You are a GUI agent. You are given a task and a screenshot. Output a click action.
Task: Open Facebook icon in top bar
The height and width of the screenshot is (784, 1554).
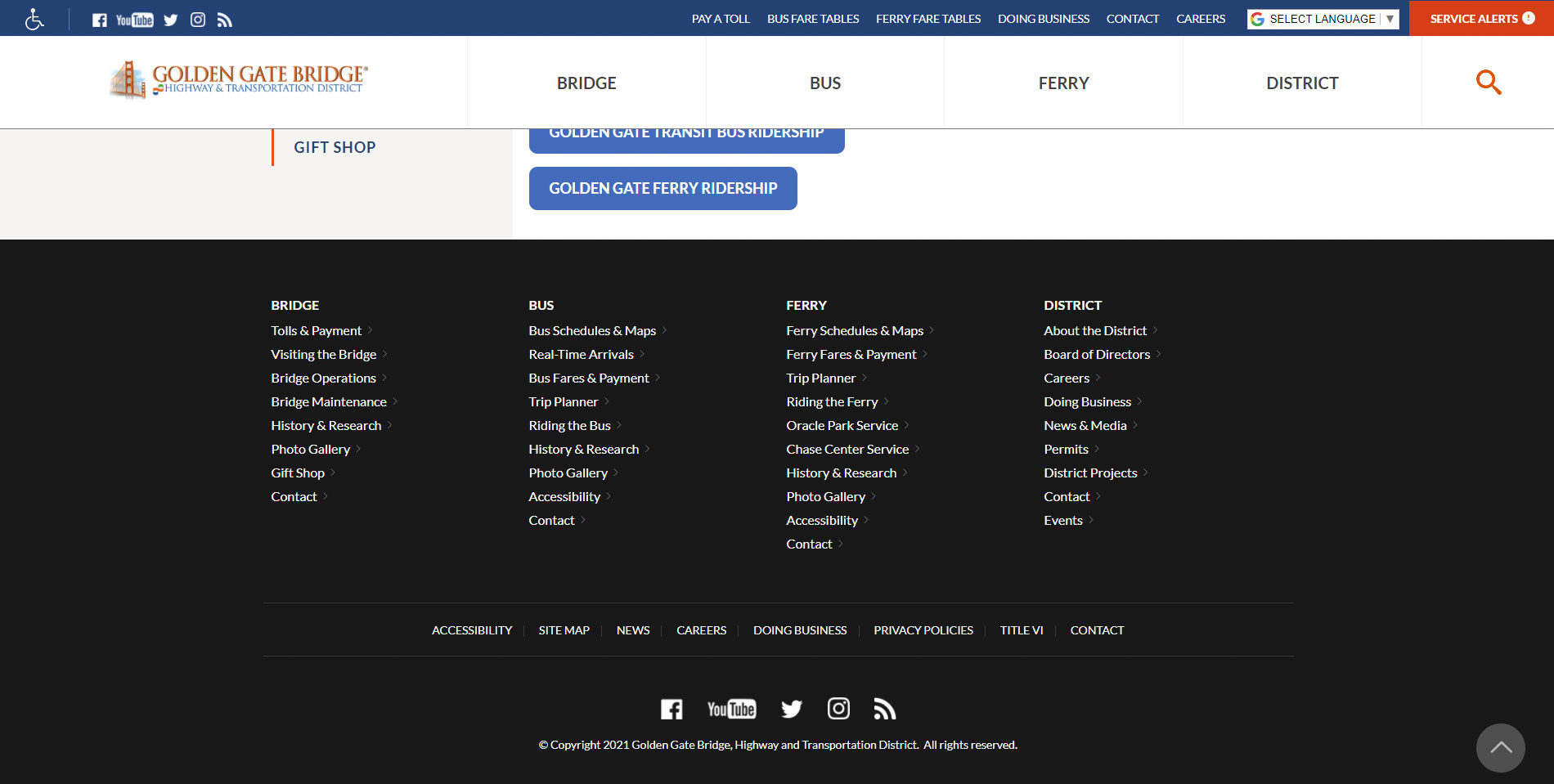(x=100, y=20)
